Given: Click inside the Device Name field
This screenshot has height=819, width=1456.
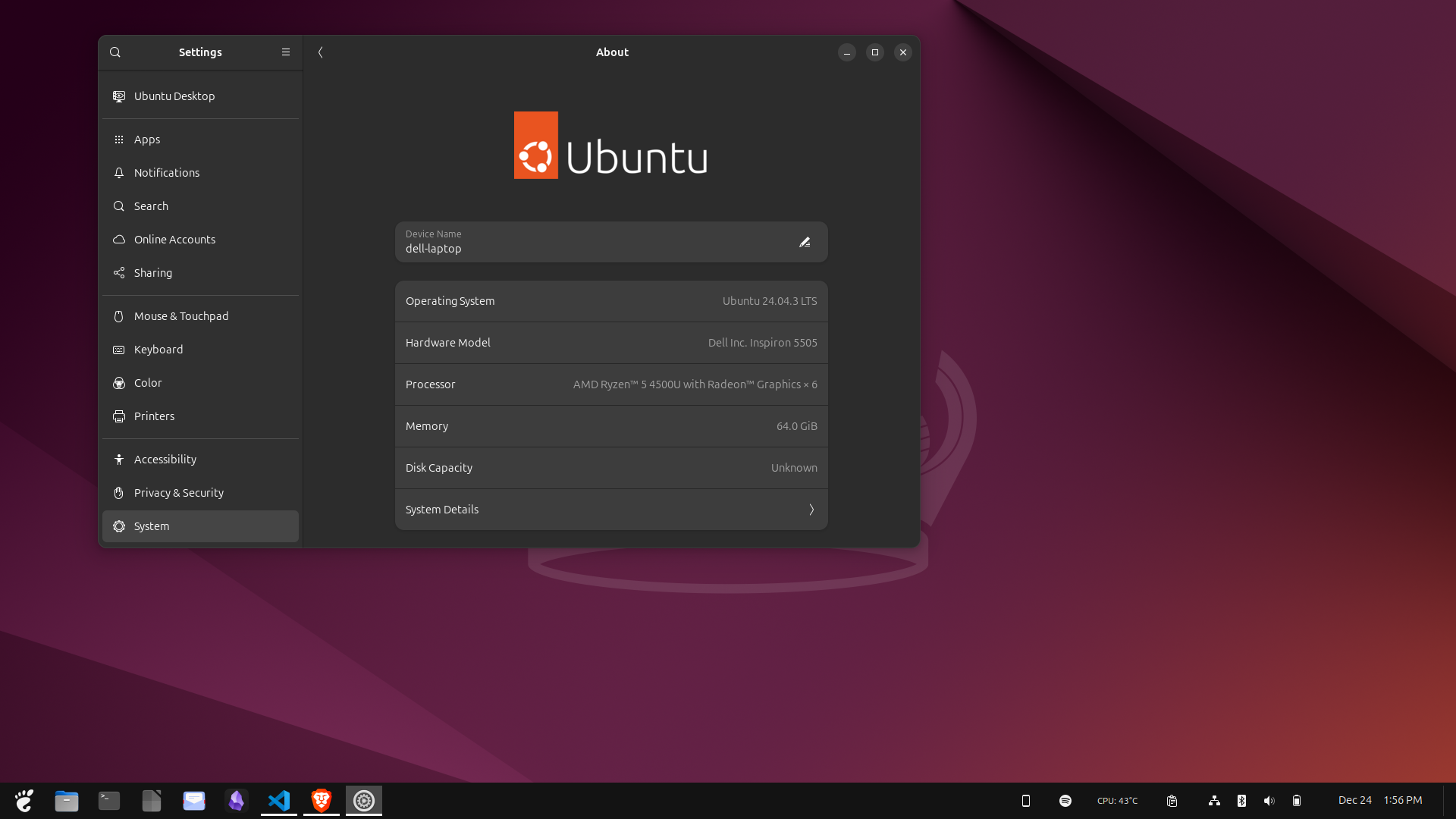Looking at the screenshot, I should coord(591,248).
